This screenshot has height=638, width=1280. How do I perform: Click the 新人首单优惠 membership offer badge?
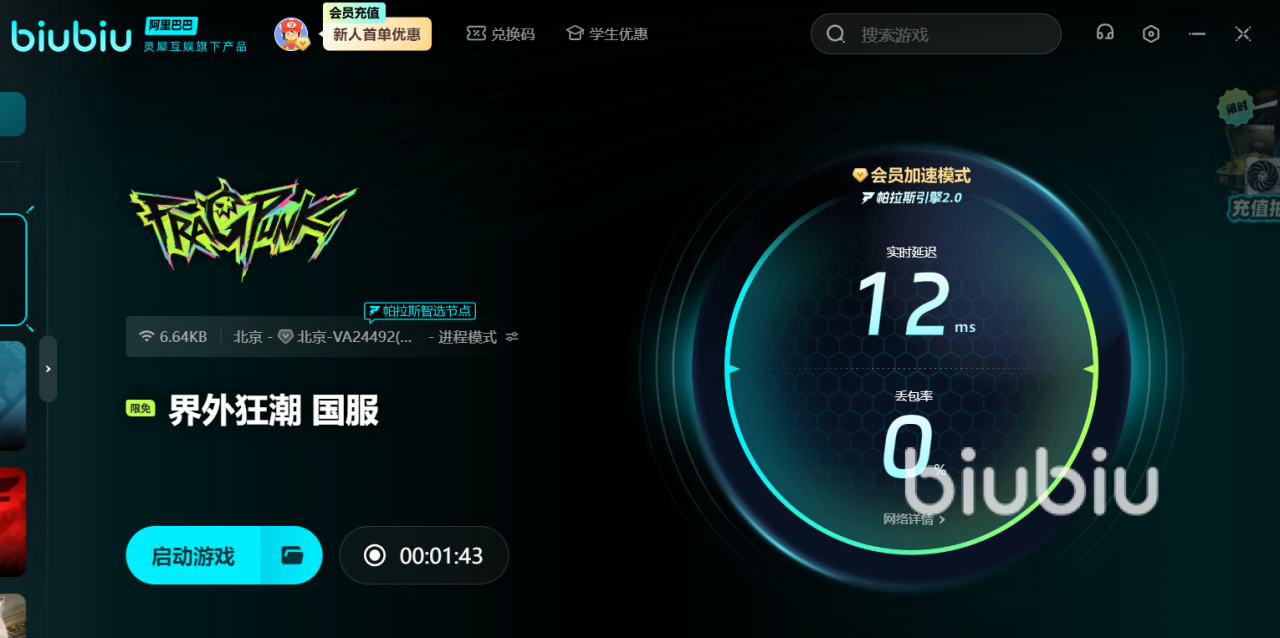(x=377, y=34)
